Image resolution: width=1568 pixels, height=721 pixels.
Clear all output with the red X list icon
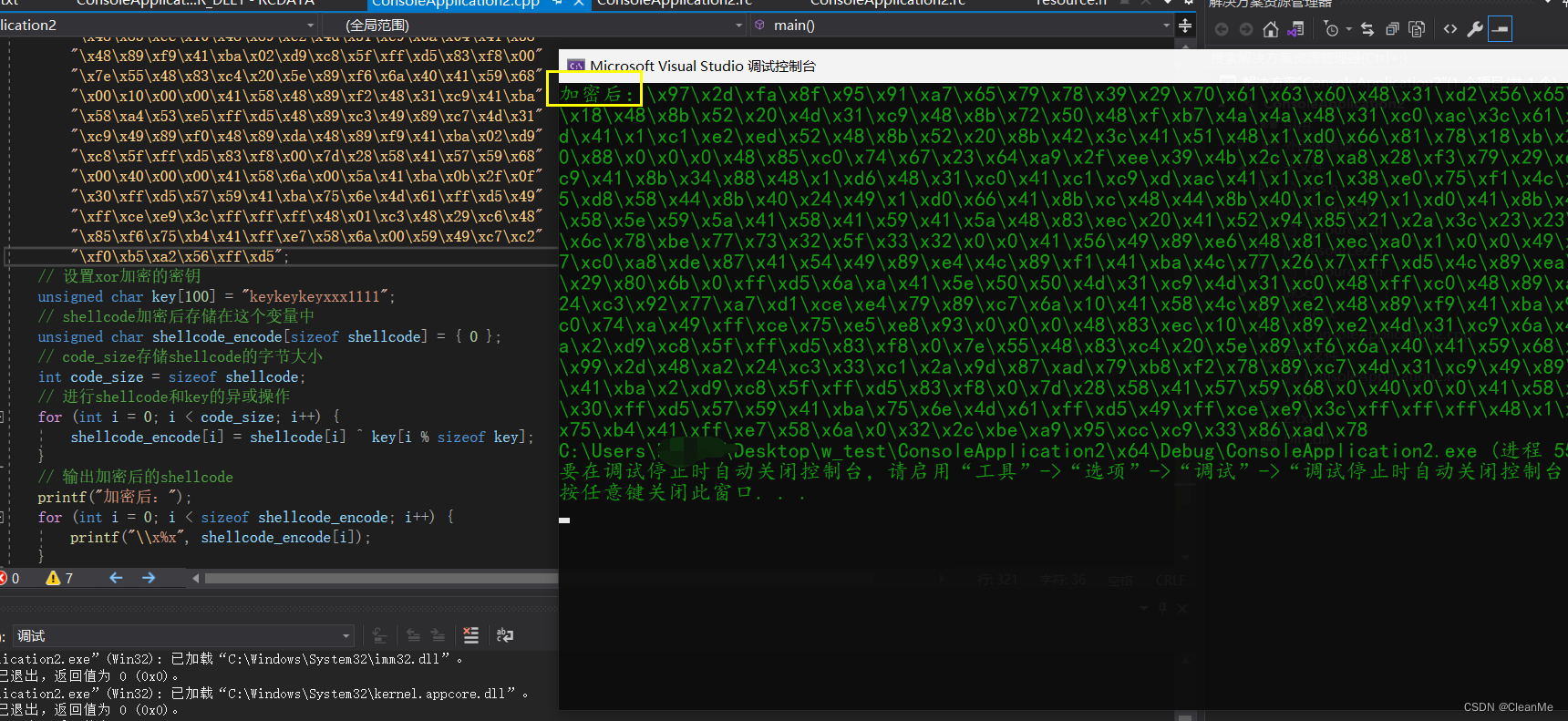coord(470,635)
